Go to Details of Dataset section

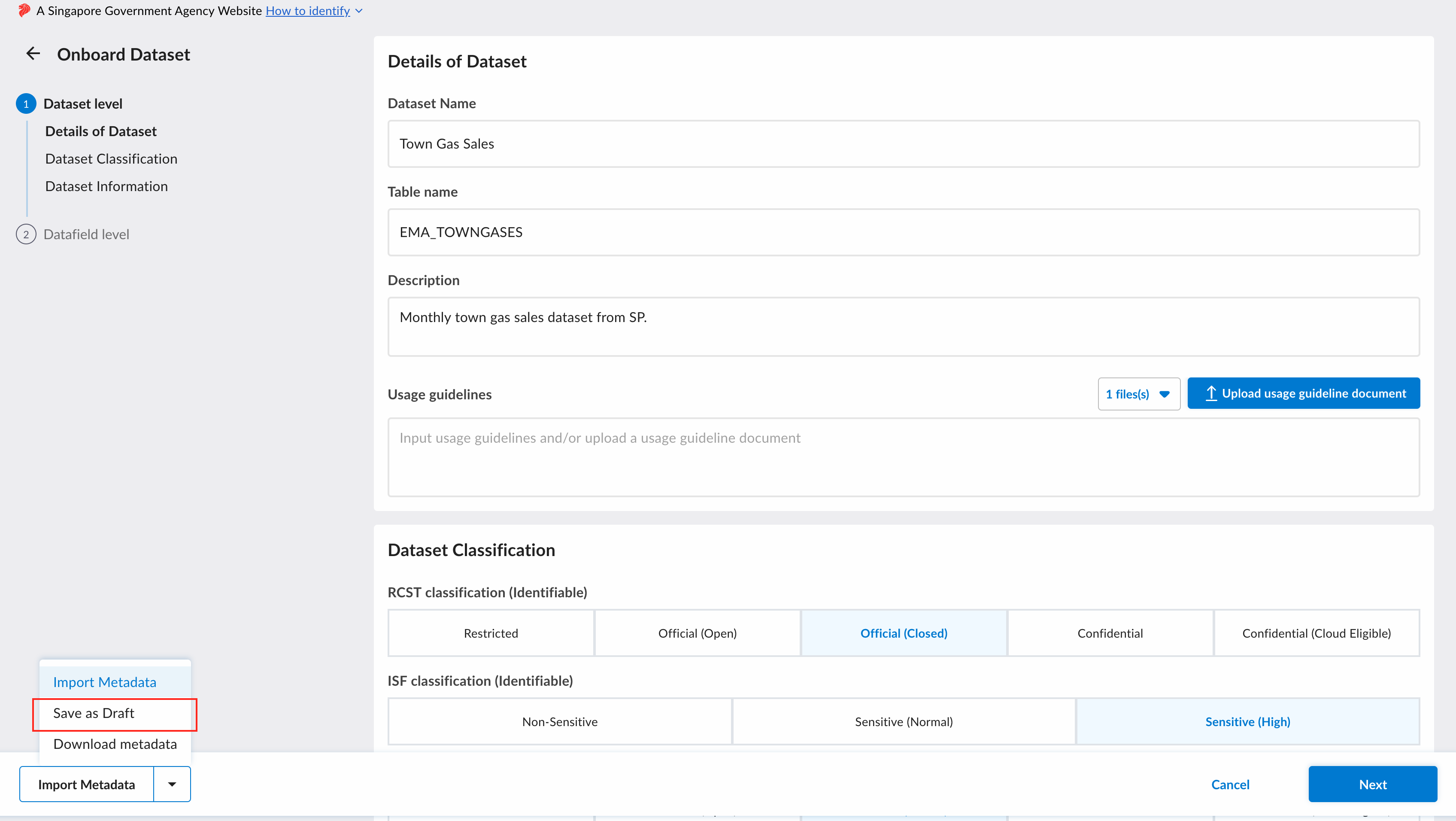[100, 131]
